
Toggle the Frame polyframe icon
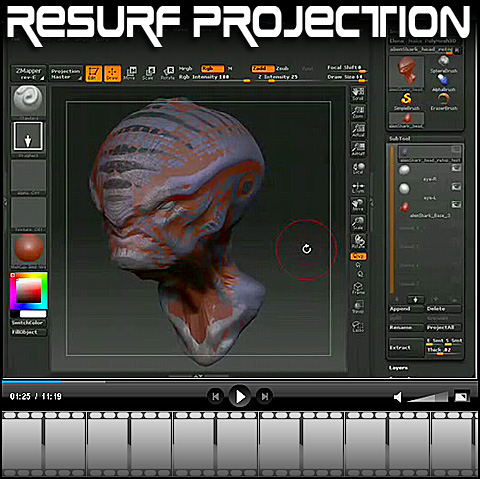point(358,288)
